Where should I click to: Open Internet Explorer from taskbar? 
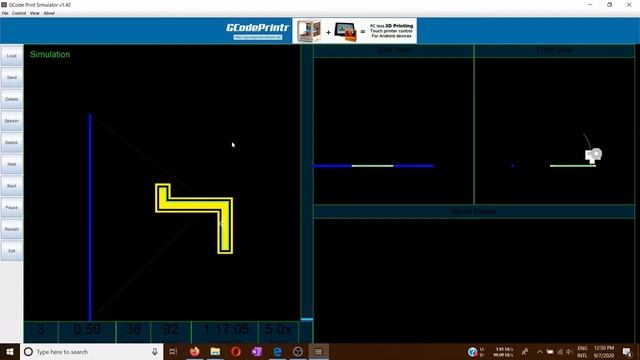[x=278, y=351]
